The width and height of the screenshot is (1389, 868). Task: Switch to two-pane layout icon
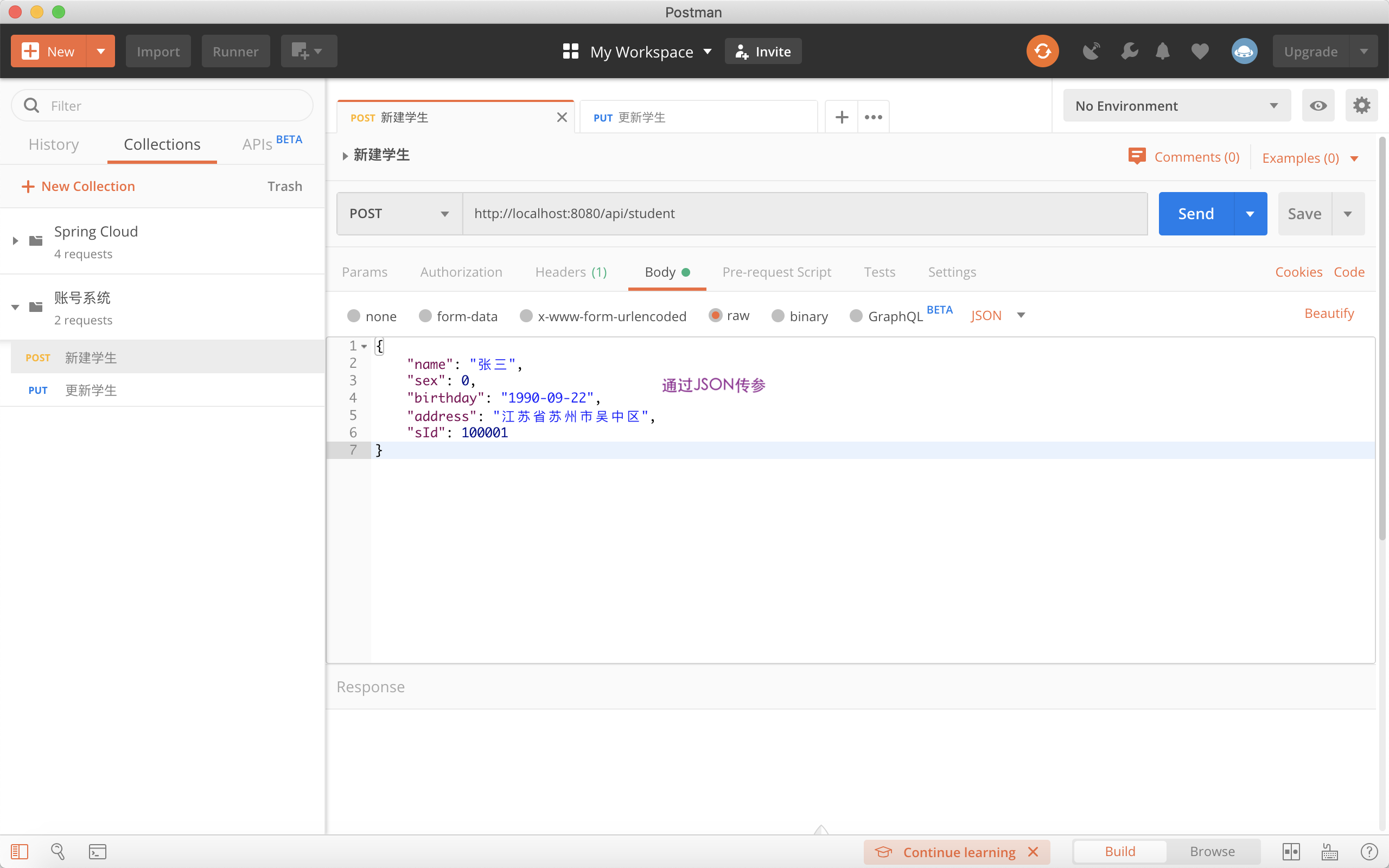point(1291,851)
